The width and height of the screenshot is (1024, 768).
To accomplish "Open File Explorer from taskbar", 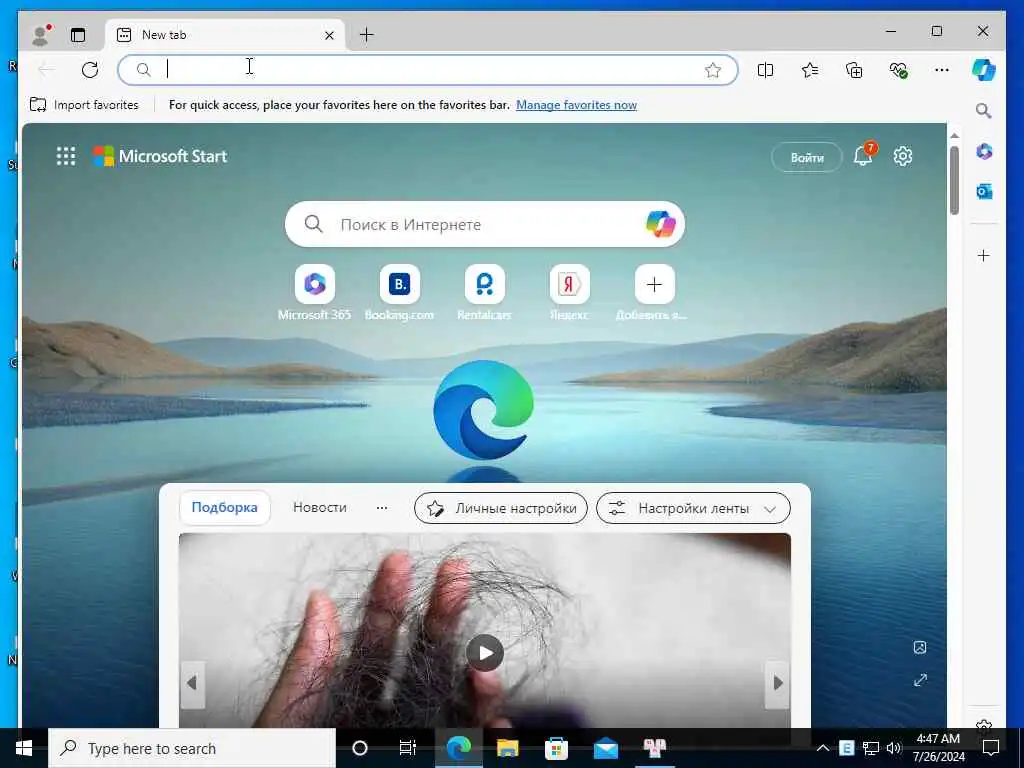I will pos(507,748).
